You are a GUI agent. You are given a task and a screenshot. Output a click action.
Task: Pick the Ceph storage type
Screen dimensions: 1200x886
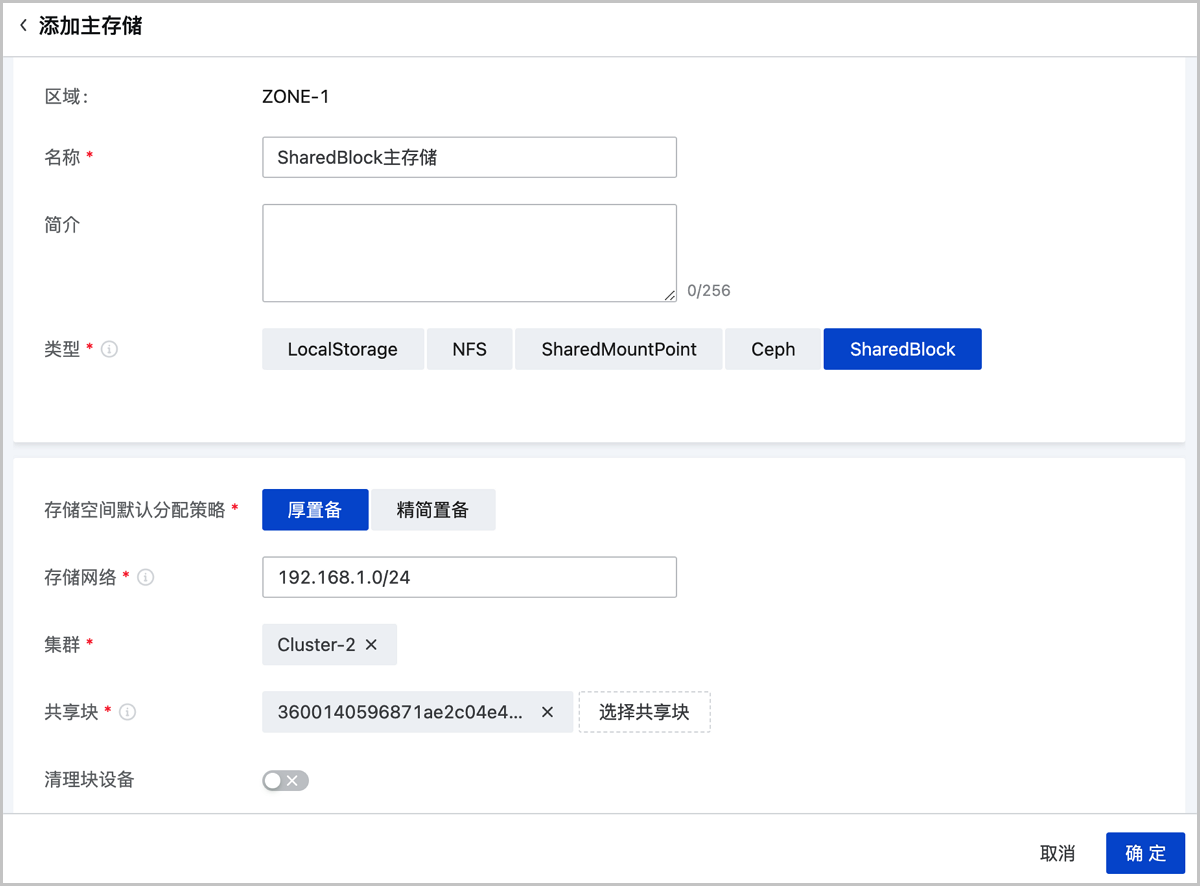click(x=773, y=349)
